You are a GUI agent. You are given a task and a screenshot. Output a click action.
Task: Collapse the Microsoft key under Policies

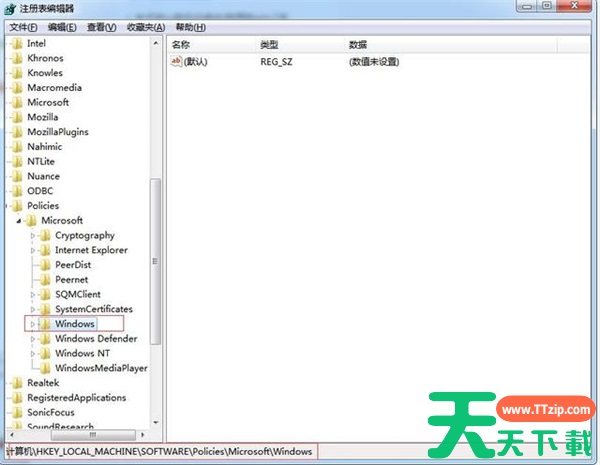(x=19, y=220)
